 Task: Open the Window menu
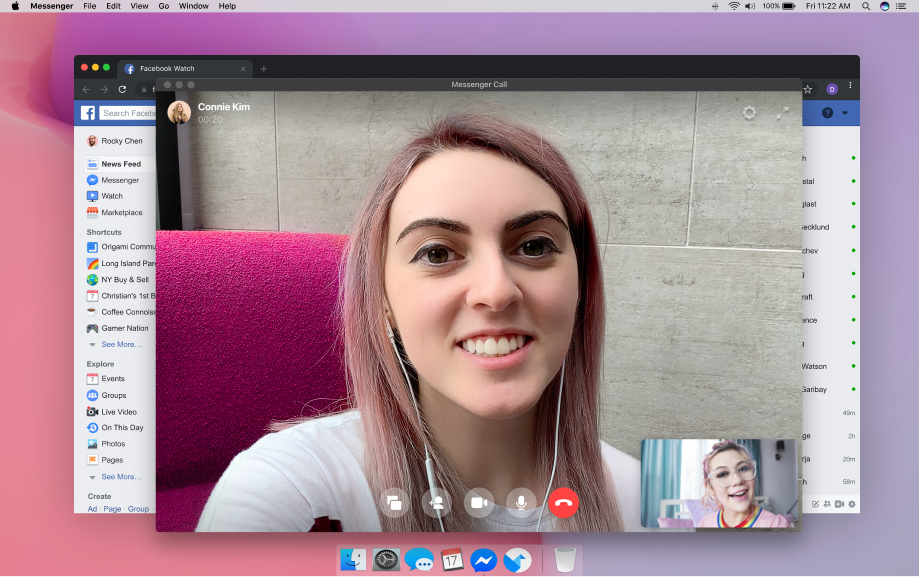[193, 6]
